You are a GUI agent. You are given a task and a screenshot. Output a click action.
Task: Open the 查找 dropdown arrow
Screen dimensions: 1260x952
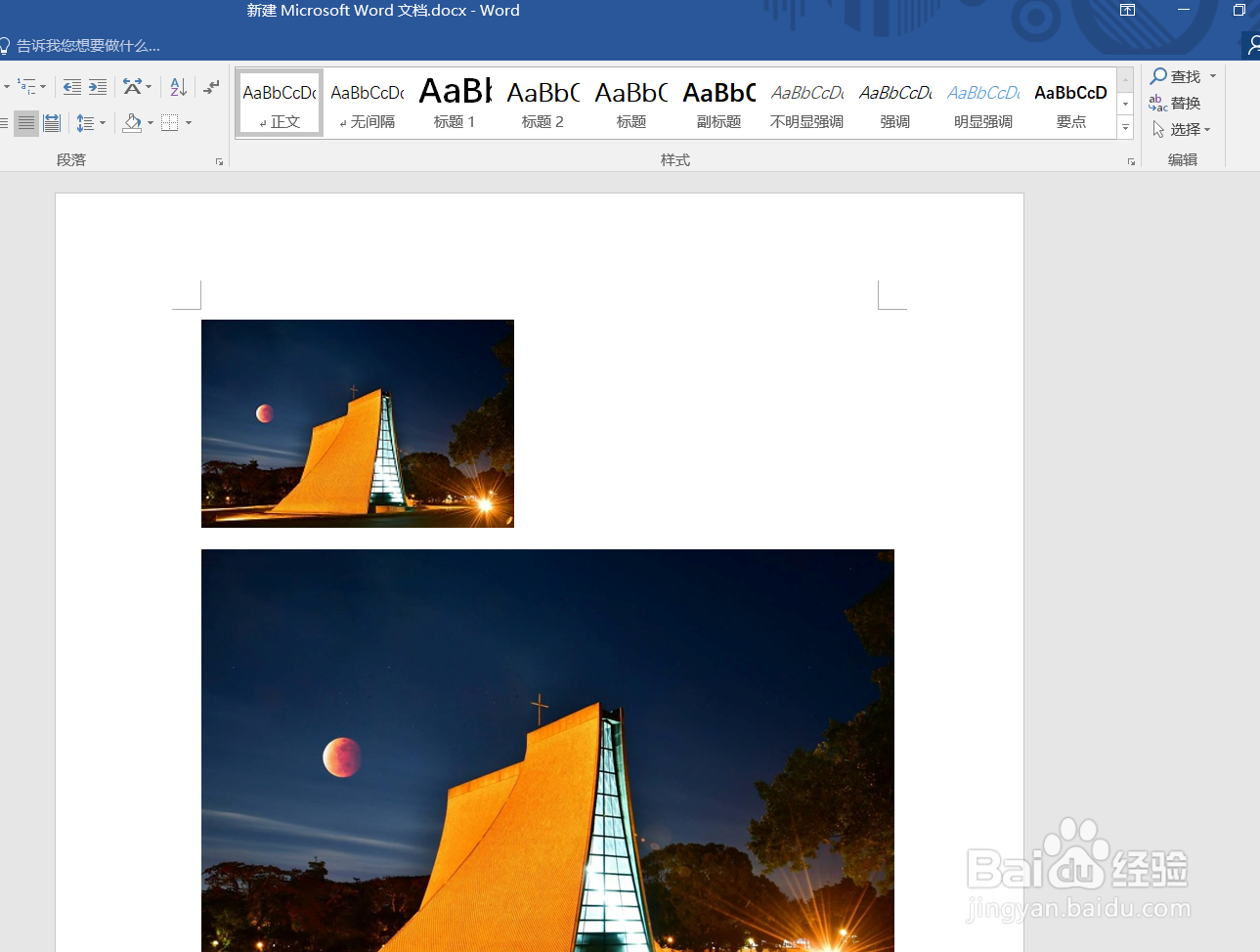pos(1213,76)
